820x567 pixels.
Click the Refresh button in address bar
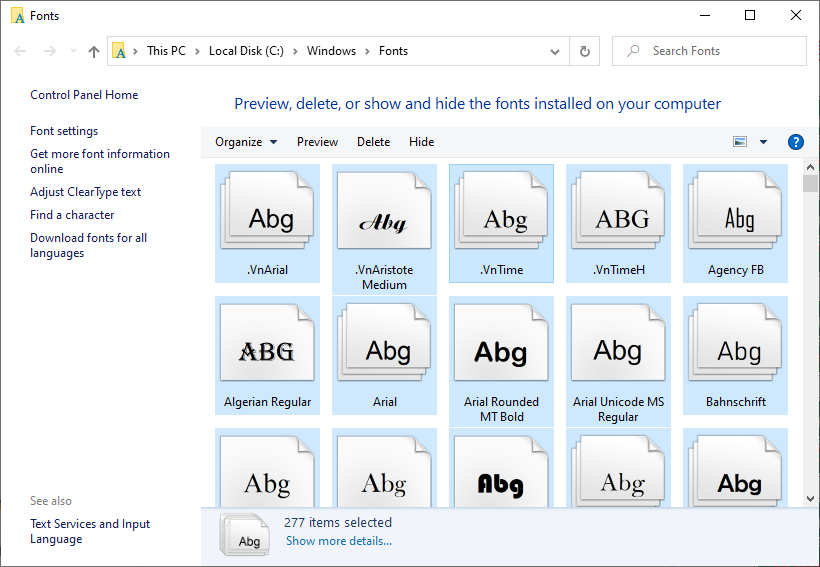585,51
